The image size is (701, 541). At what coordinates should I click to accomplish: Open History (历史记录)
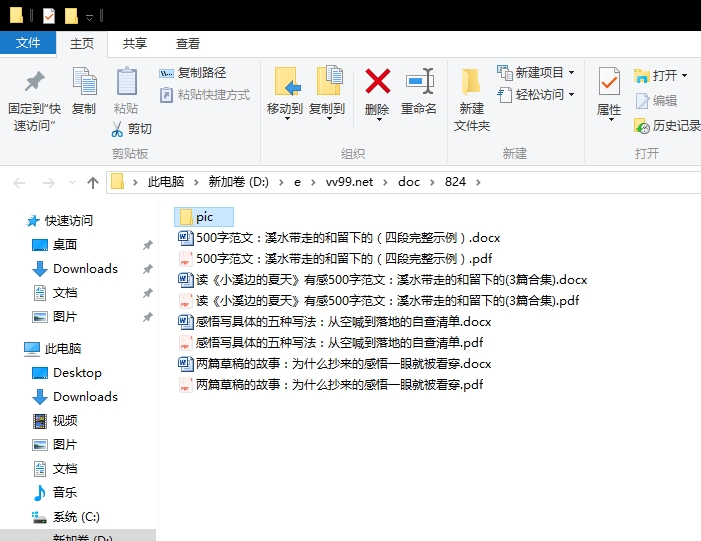pyautogui.click(x=667, y=126)
